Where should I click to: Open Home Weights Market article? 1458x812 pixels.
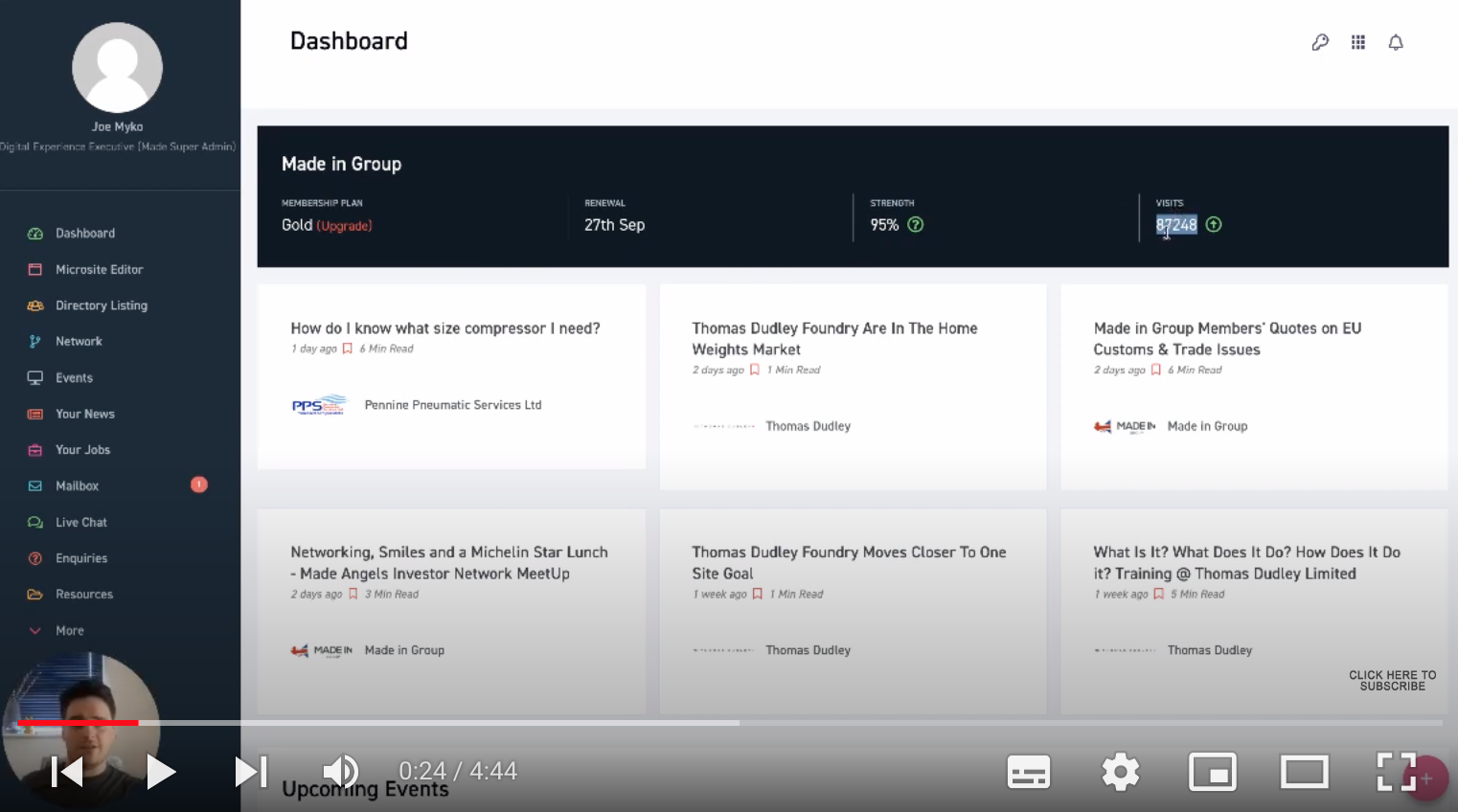[x=834, y=339]
